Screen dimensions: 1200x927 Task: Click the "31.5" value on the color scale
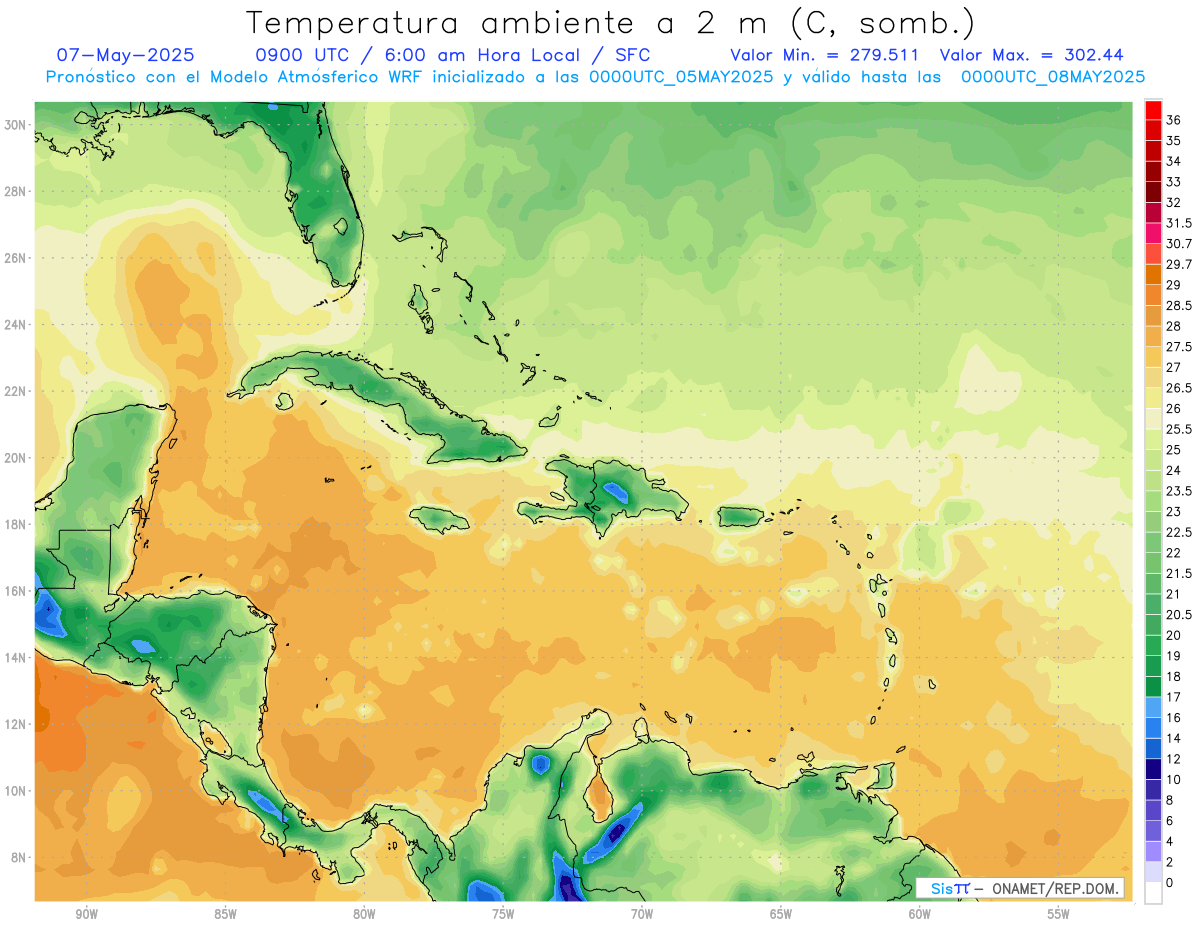1179,223
